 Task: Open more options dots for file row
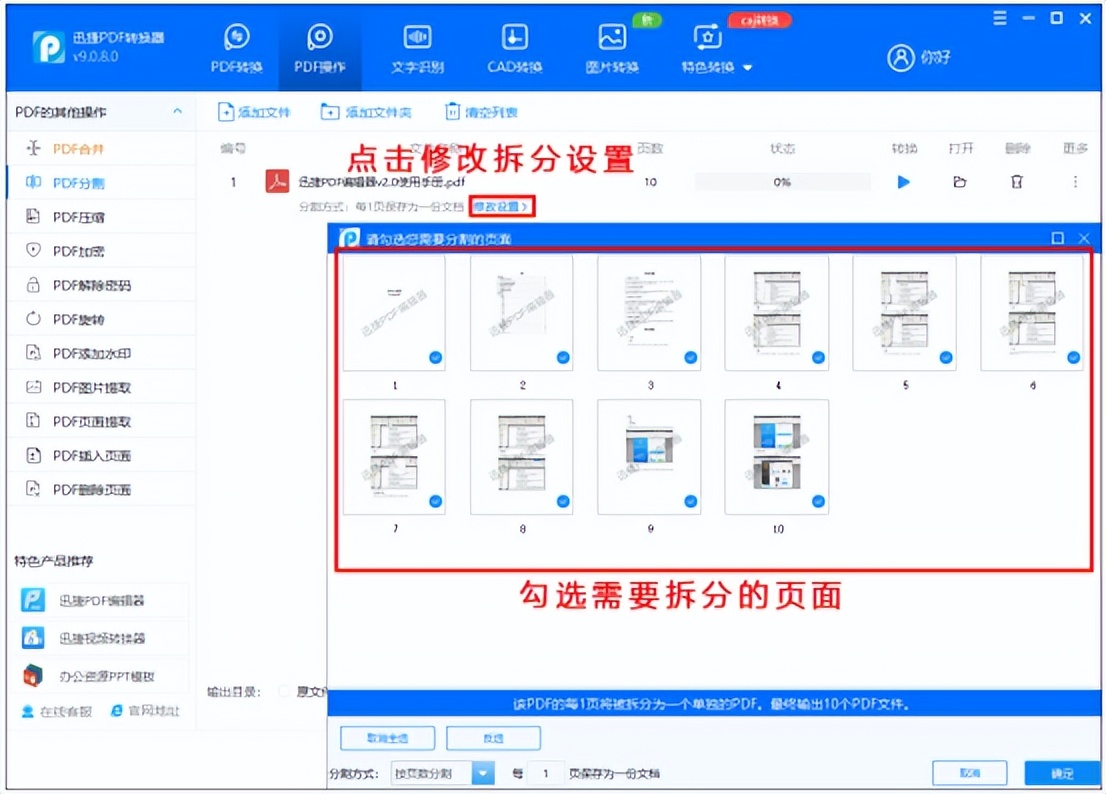pyautogui.click(x=1075, y=182)
